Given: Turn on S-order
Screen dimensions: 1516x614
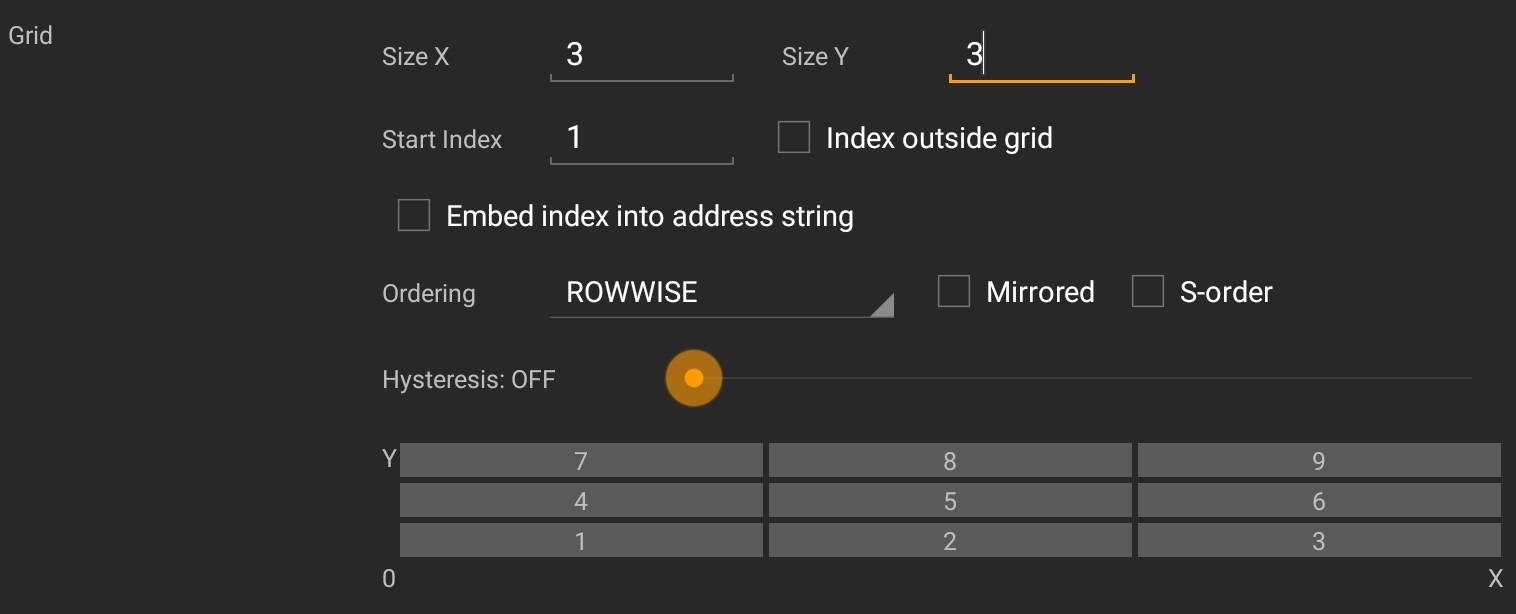Looking at the screenshot, I should (x=1147, y=291).
